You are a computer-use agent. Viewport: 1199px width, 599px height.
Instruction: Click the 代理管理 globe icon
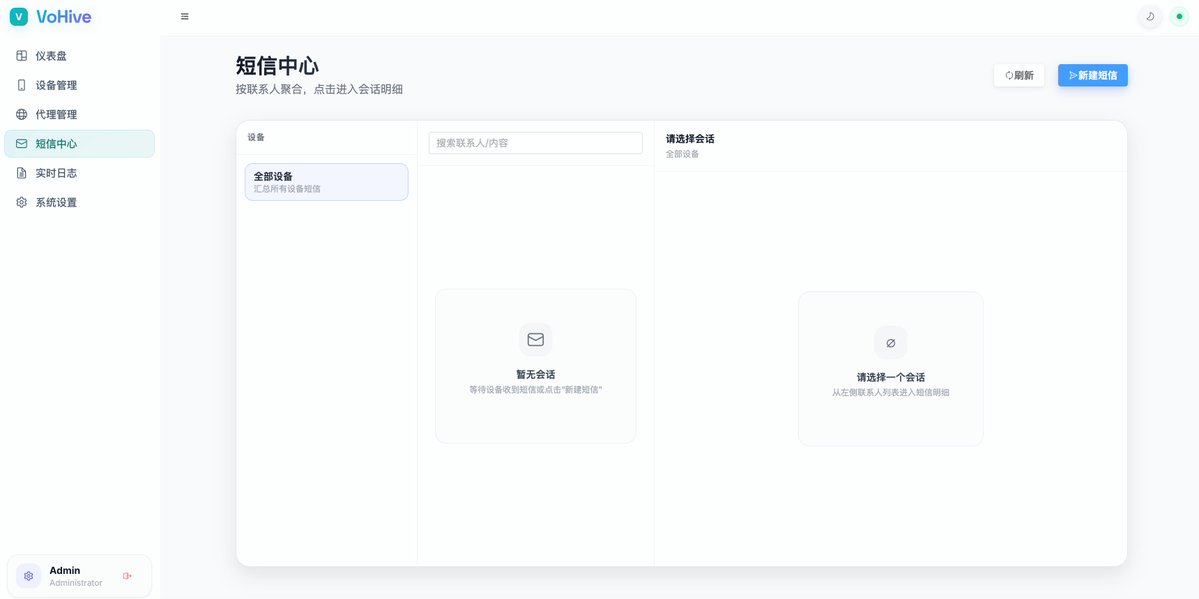click(x=21, y=115)
